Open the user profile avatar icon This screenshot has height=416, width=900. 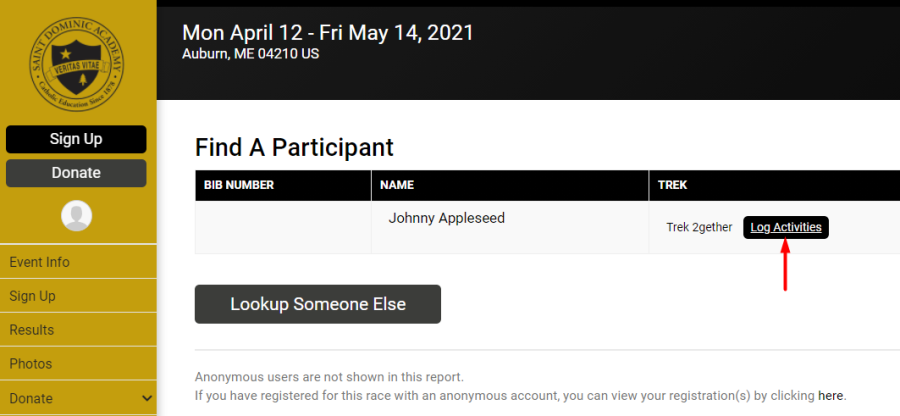(x=76, y=216)
